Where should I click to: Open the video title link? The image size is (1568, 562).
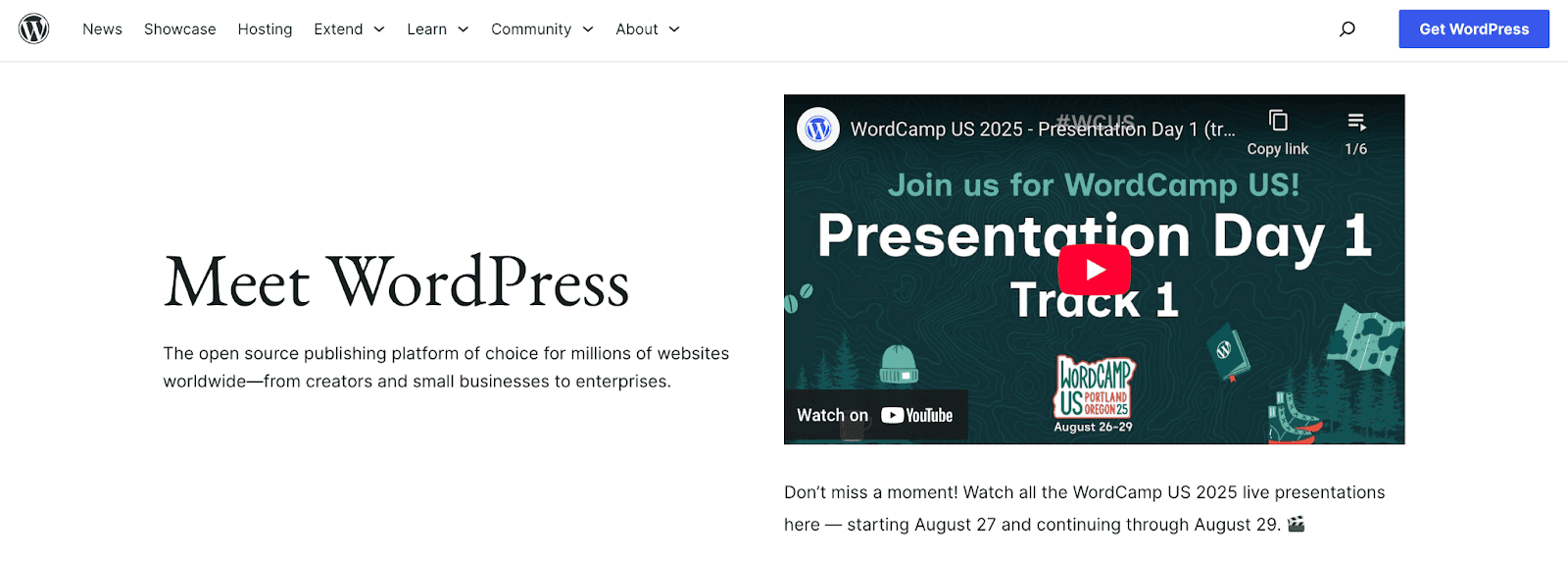tap(1043, 129)
